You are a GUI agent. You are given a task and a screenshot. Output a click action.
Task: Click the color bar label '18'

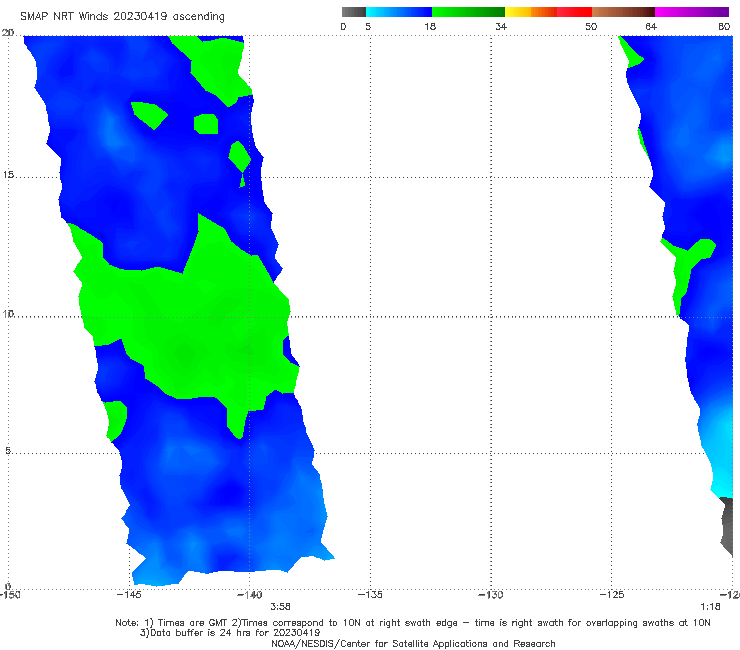(x=430, y=26)
